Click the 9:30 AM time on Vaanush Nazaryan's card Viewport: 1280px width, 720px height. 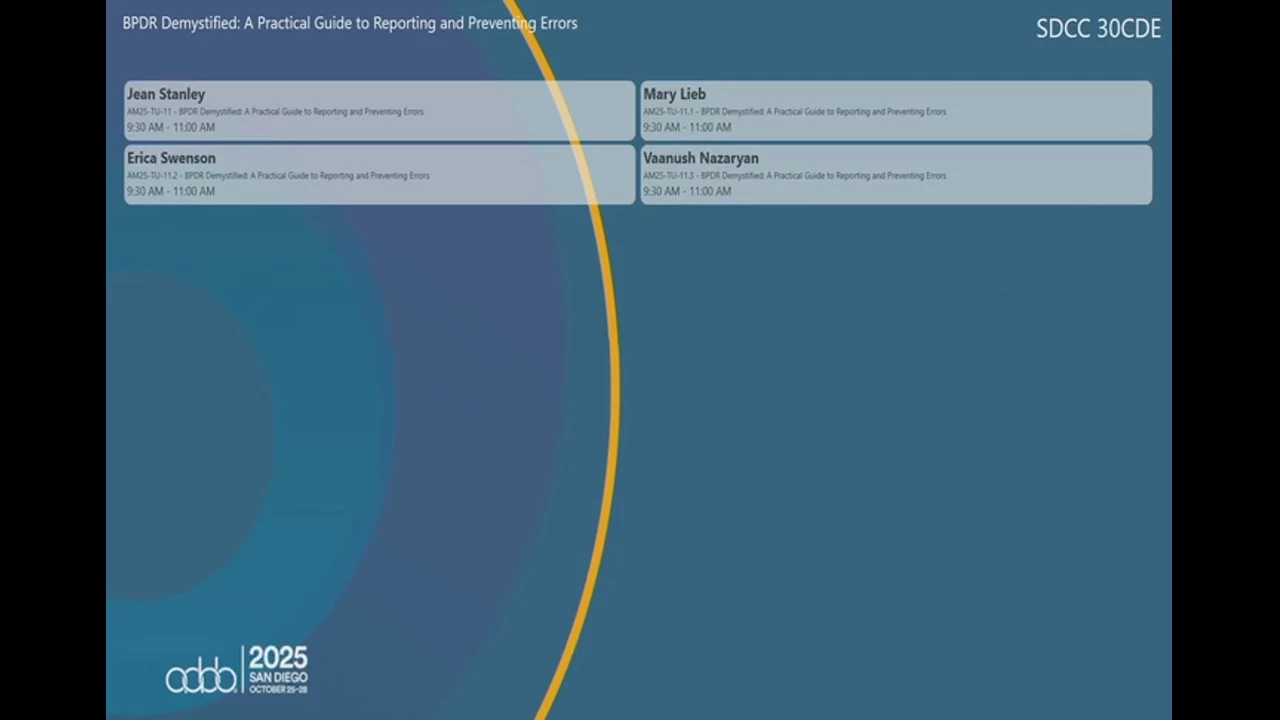661,192
